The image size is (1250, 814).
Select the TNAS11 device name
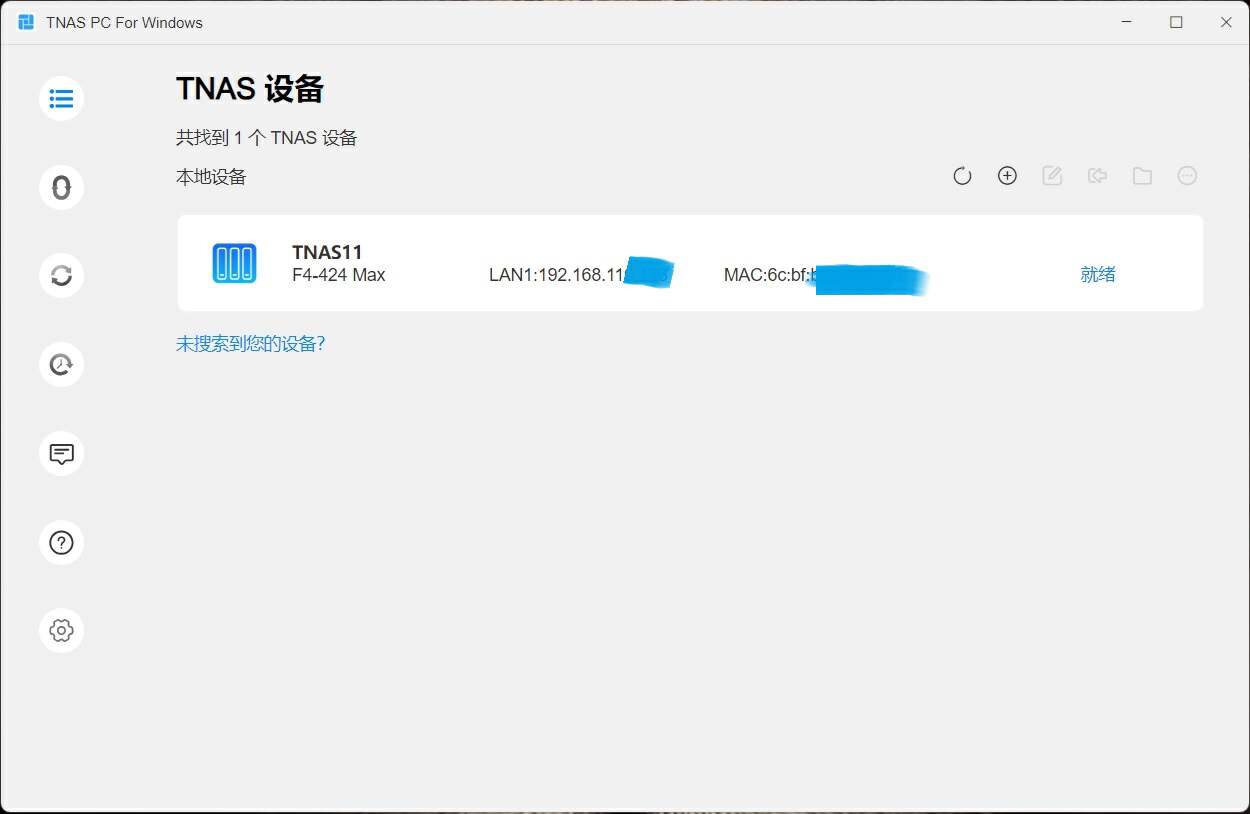[327, 253]
